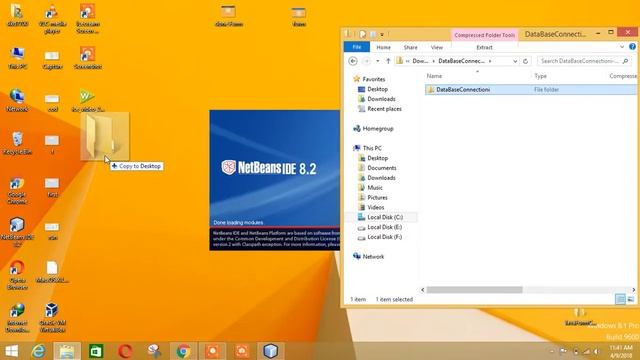Open Quick Access Toolbar customize dropdown
This screenshot has height=360, width=640.
click(x=382, y=35)
